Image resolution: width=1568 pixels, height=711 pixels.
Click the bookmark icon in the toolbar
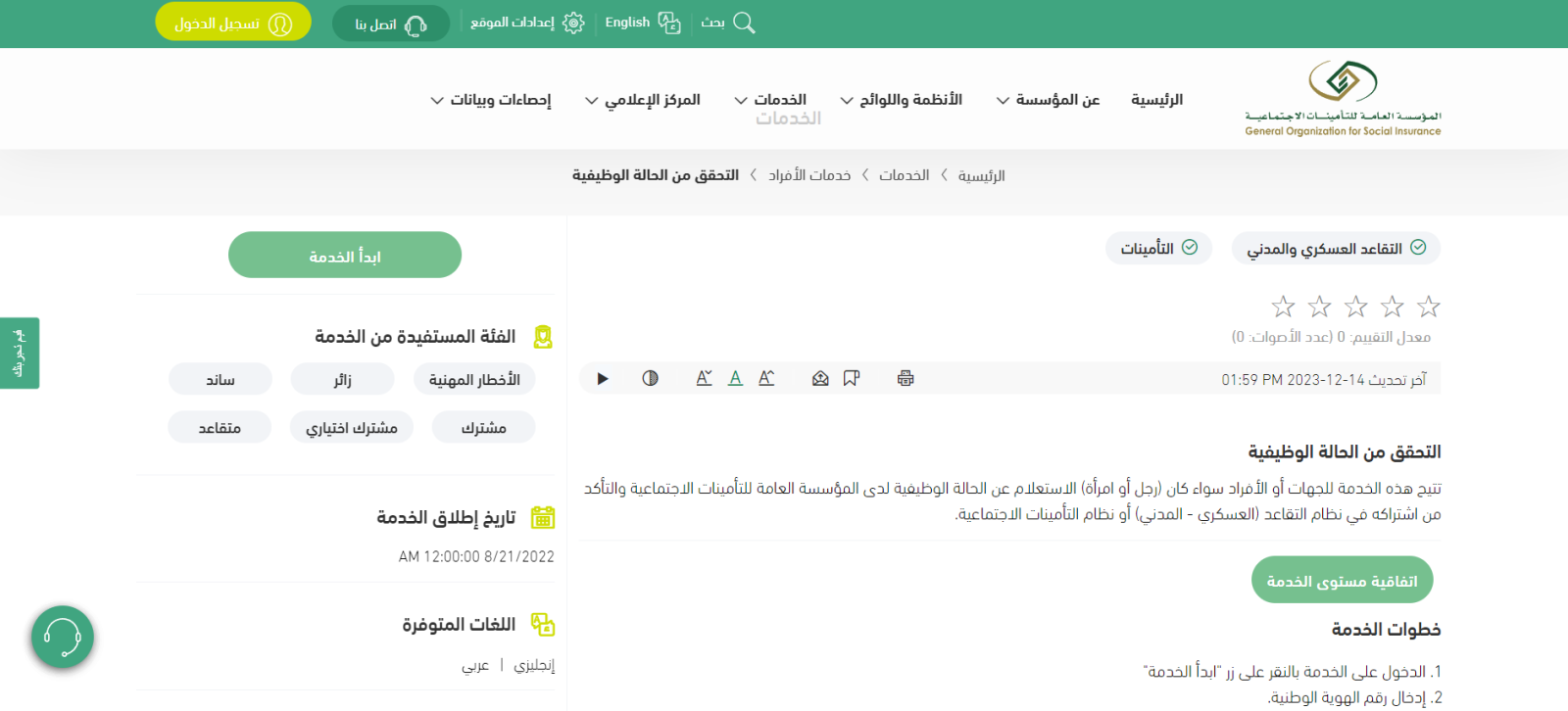coord(852,378)
